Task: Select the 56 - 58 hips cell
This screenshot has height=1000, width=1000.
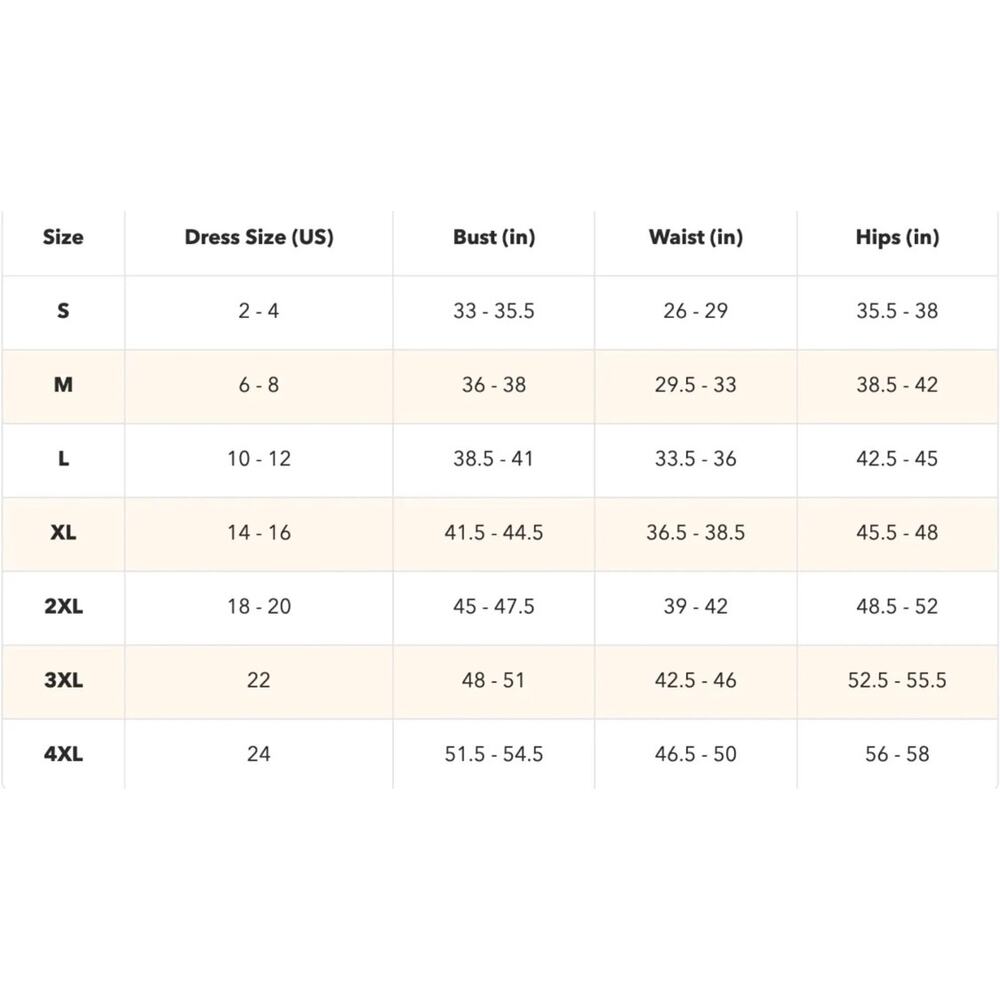Action: (897, 754)
